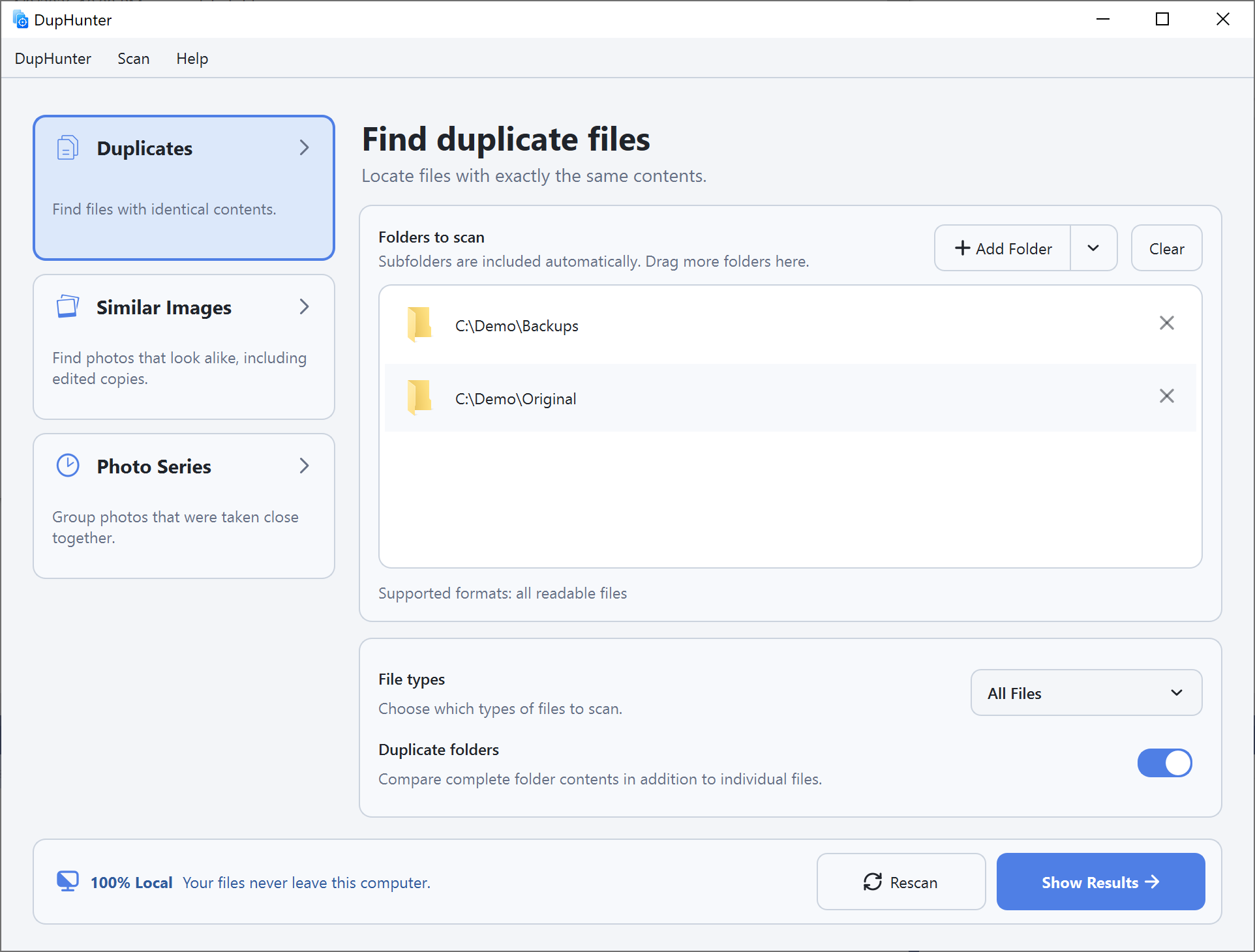Click the 'Duplicate folders' label
The height and width of the screenshot is (952, 1255).
(x=438, y=750)
